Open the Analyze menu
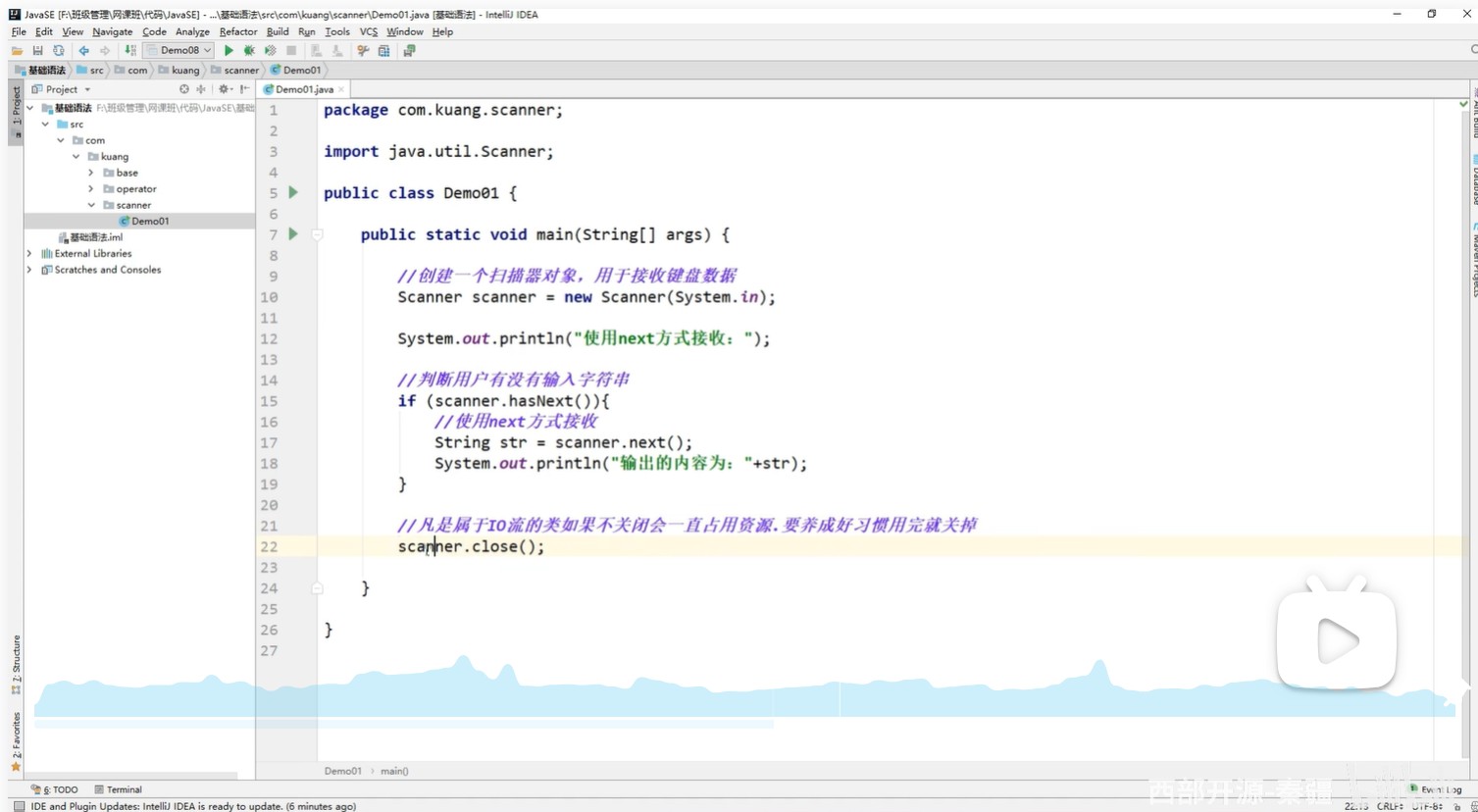 (x=192, y=31)
